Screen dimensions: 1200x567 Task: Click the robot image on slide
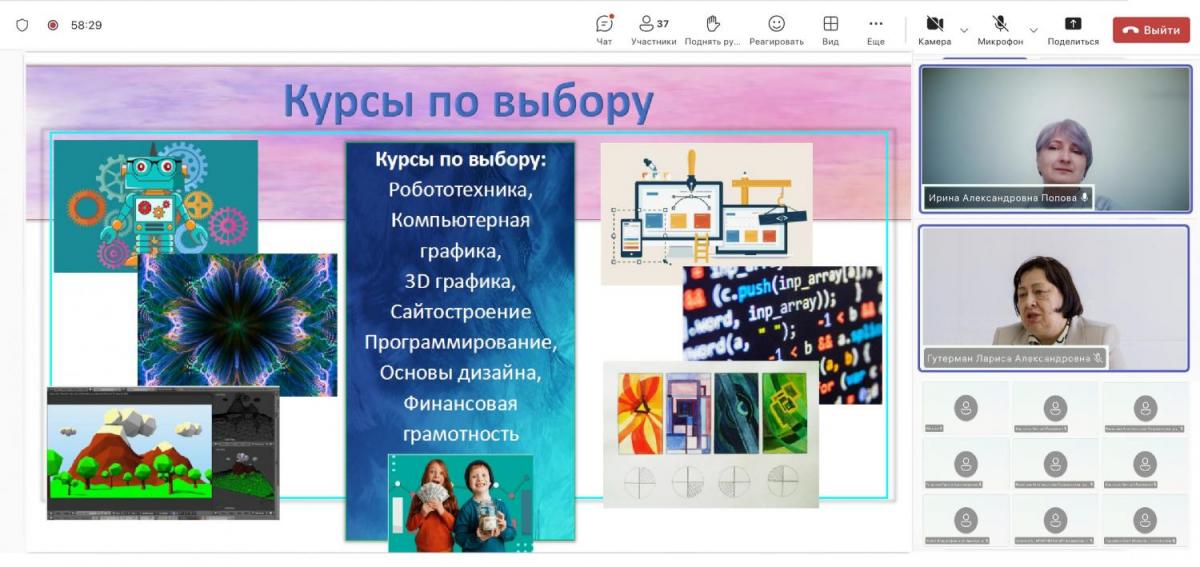tap(155, 205)
